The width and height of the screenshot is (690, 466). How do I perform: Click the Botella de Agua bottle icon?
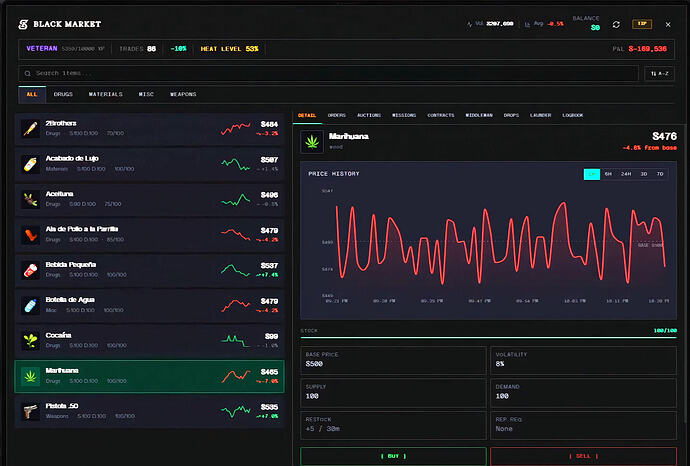tap(30, 305)
